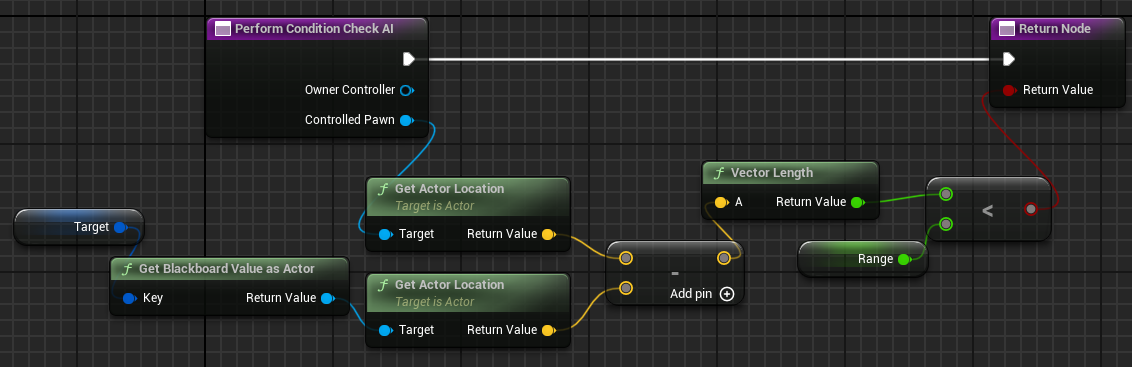Select the Return Node title bar

point(1055,29)
